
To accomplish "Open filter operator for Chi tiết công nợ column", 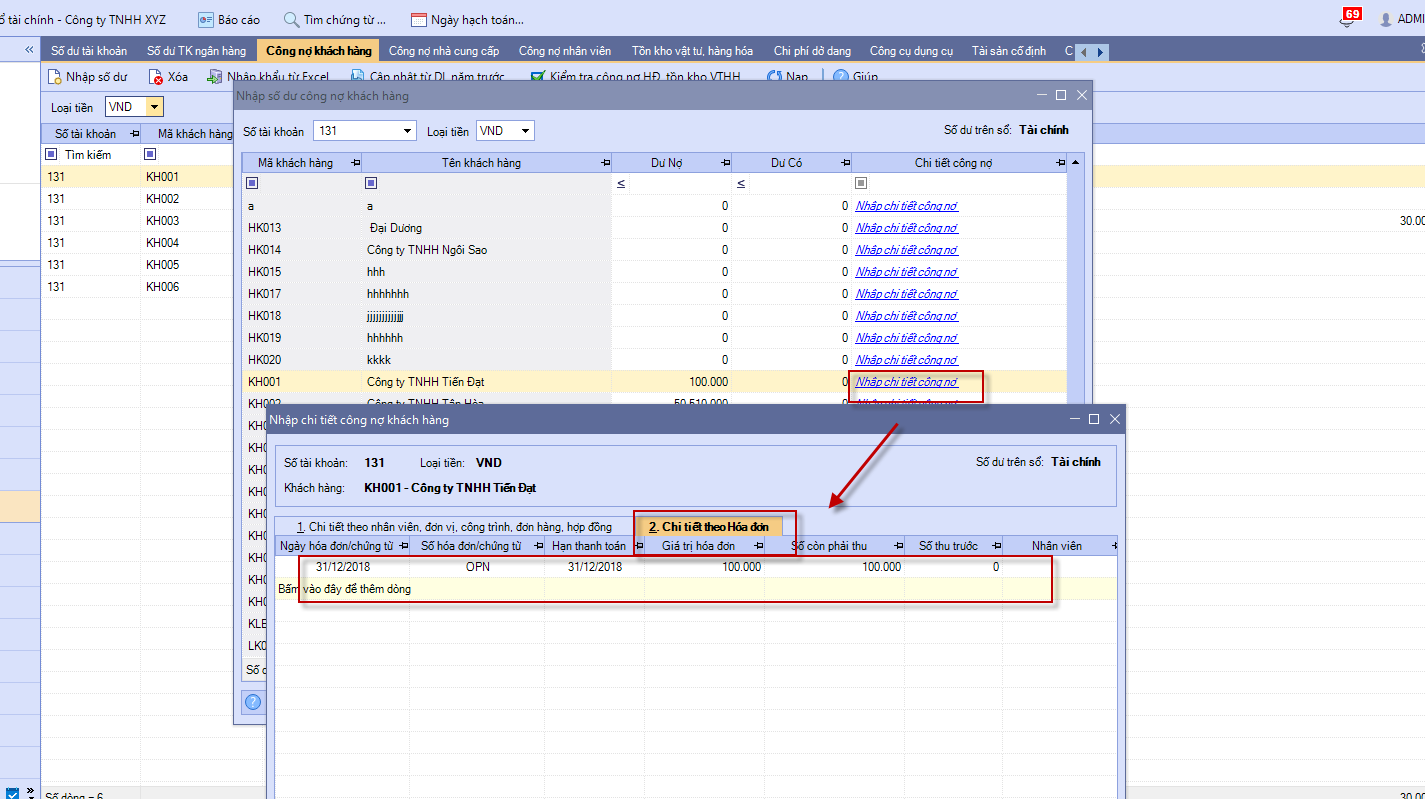I will (861, 183).
